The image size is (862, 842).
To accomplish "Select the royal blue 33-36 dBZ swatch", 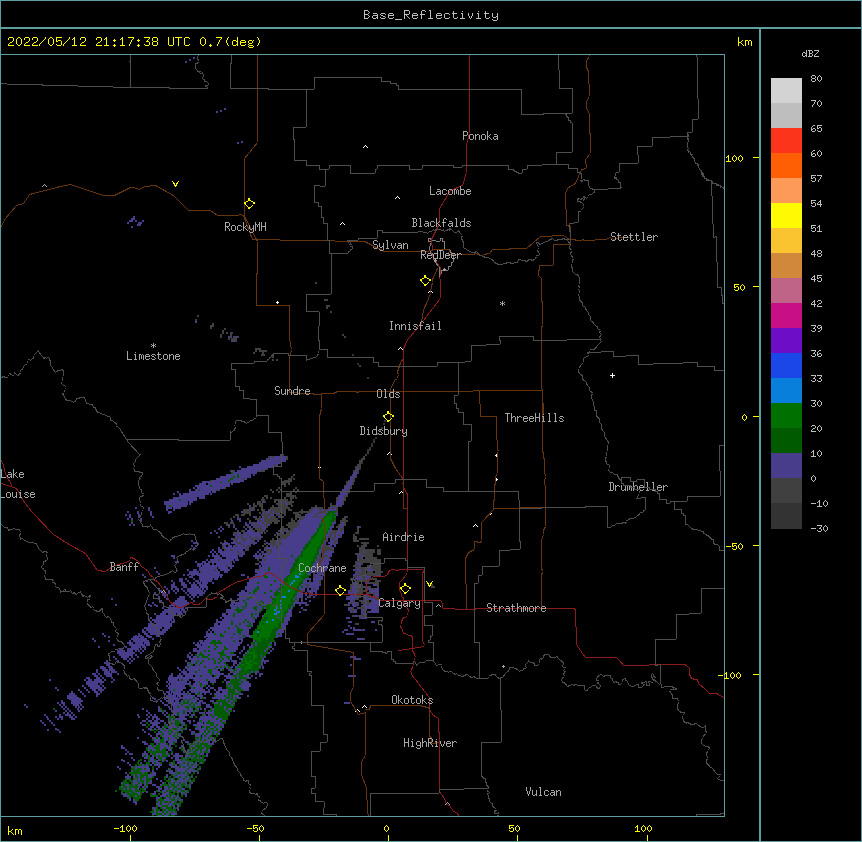I will coord(786,365).
